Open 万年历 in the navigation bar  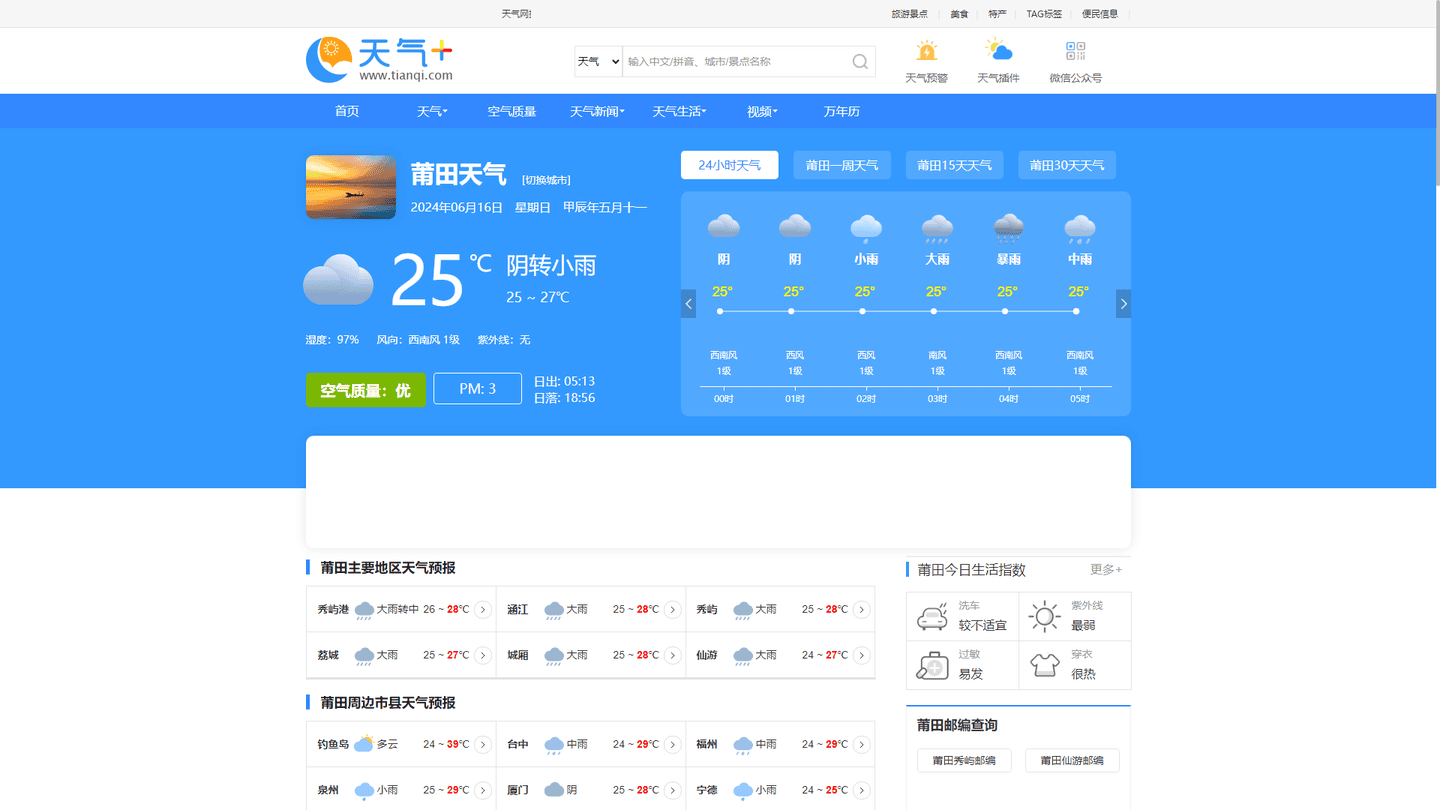coord(842,111)
